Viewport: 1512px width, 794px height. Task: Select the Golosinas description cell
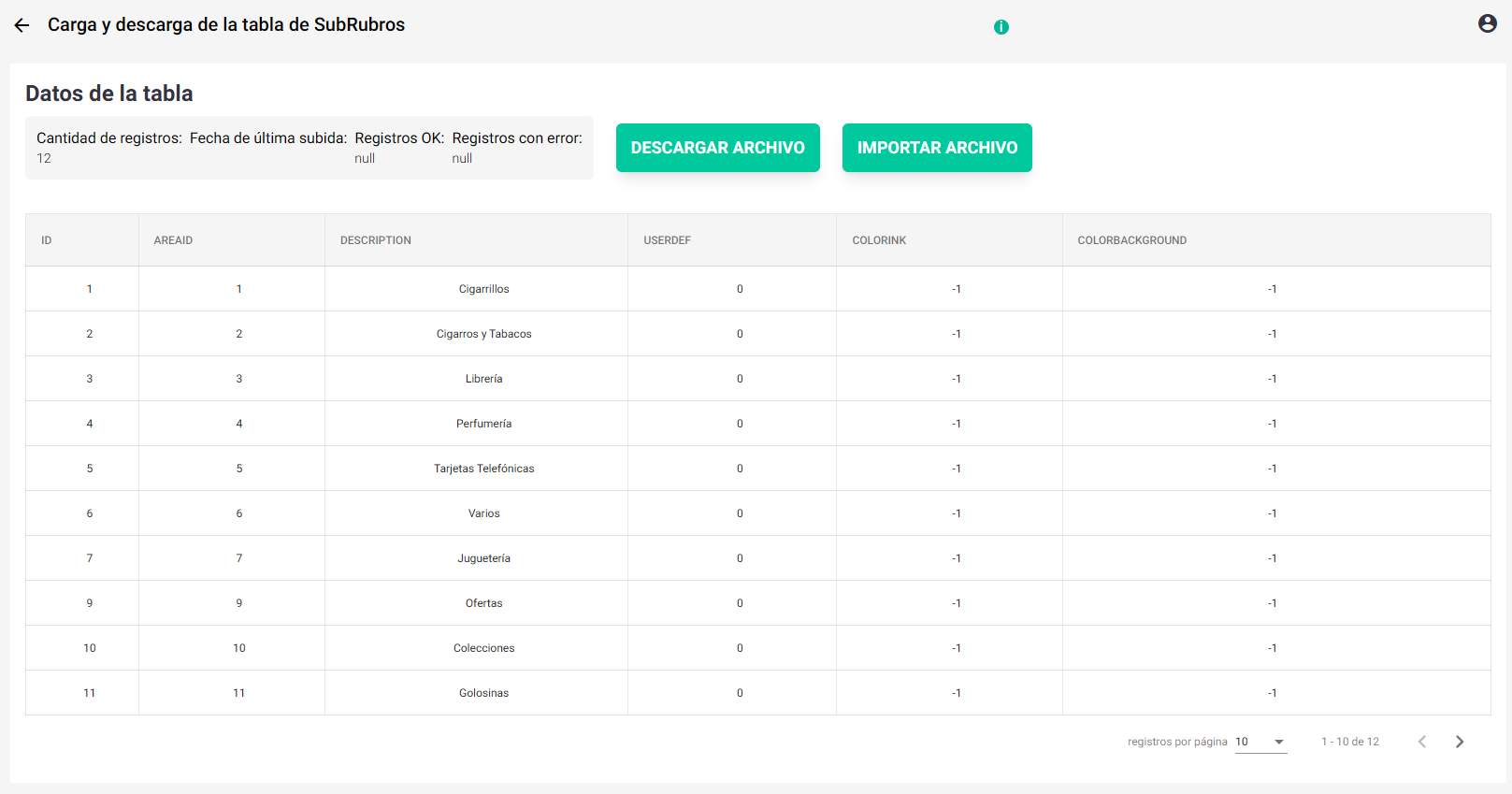pos(476,693)
